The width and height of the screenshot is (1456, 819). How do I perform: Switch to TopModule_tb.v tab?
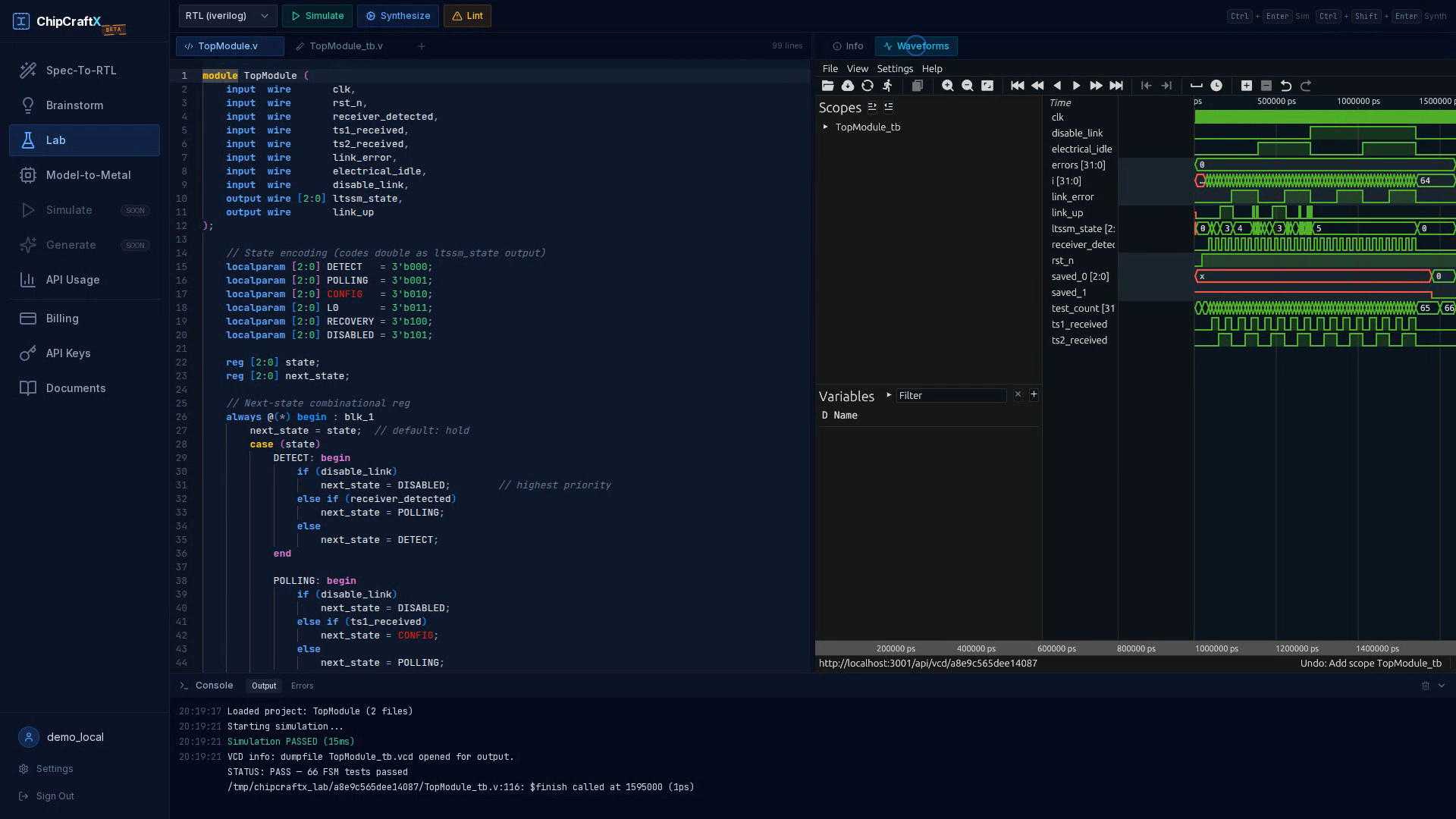click(340, 46)
